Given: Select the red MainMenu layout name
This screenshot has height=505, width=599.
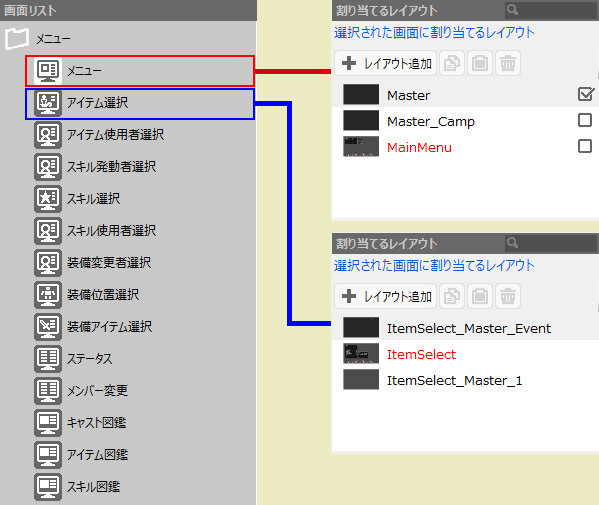Looking at the screenshot, I should [419, 147].
